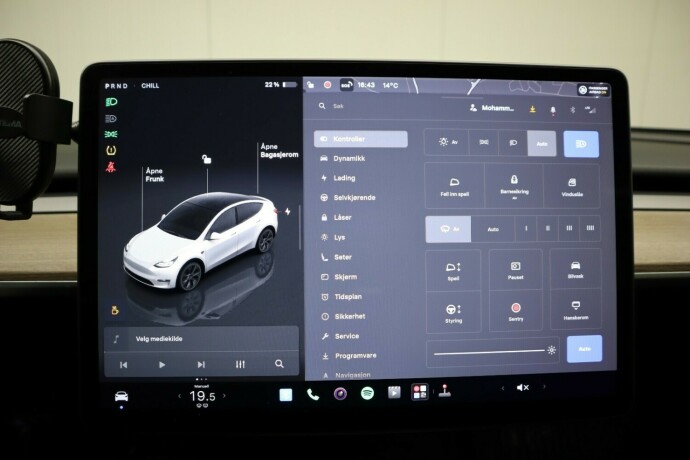Launch Spotify from the dock
The width and height of the screenshot is (690, 460).
(x=367, y=393)
